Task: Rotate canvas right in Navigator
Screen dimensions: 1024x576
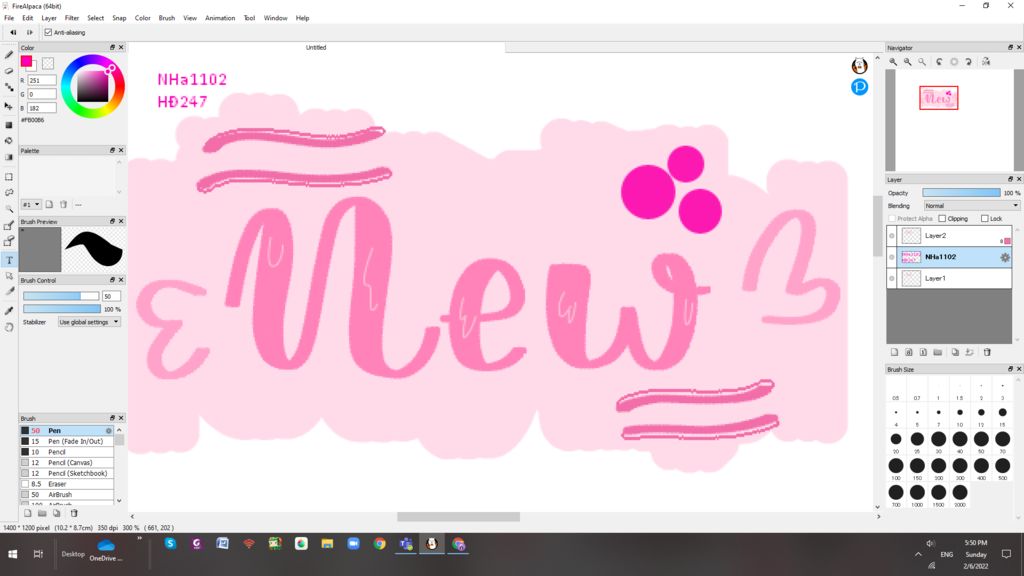Action: pyautogui.click(x=968, y=61)
